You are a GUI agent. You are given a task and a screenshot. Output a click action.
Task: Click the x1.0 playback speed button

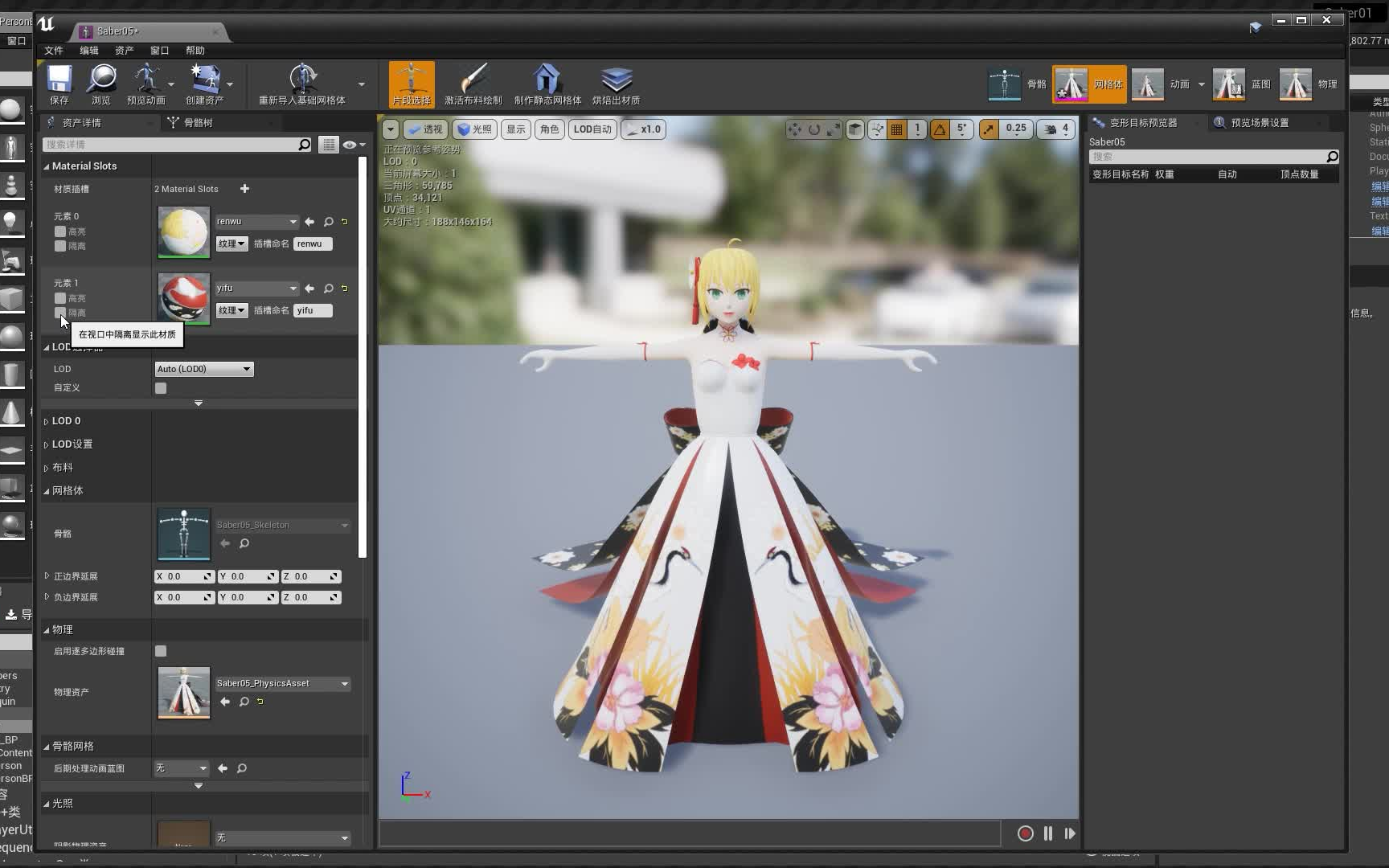[644, 129]
